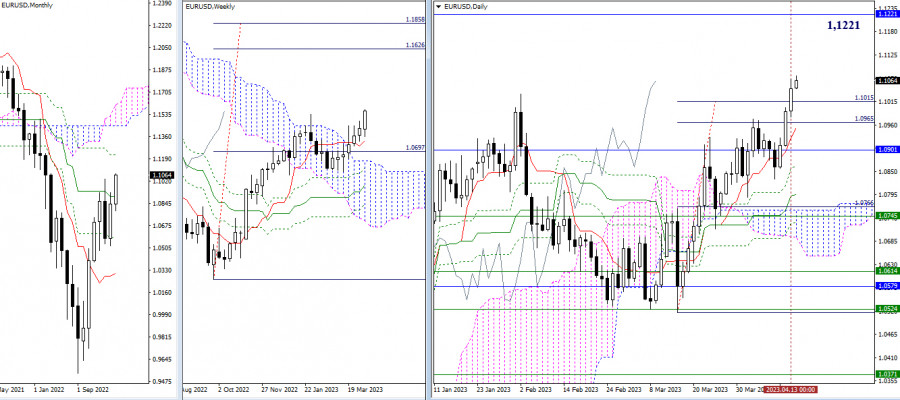Click the green 1.0745 price tag
Image resolution: width=900 pixels, height=400 pixels.
click(x=887, y=215)
